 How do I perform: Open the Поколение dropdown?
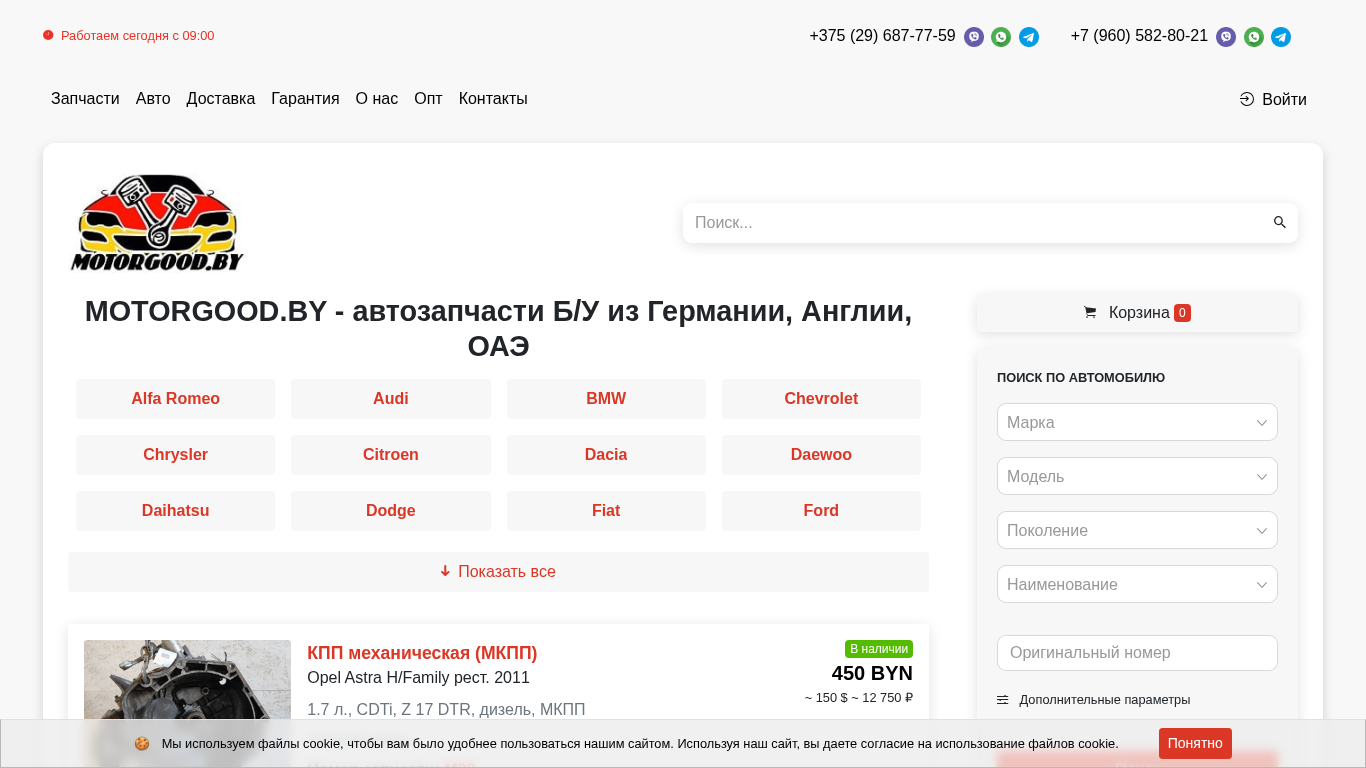[1137, 530]
